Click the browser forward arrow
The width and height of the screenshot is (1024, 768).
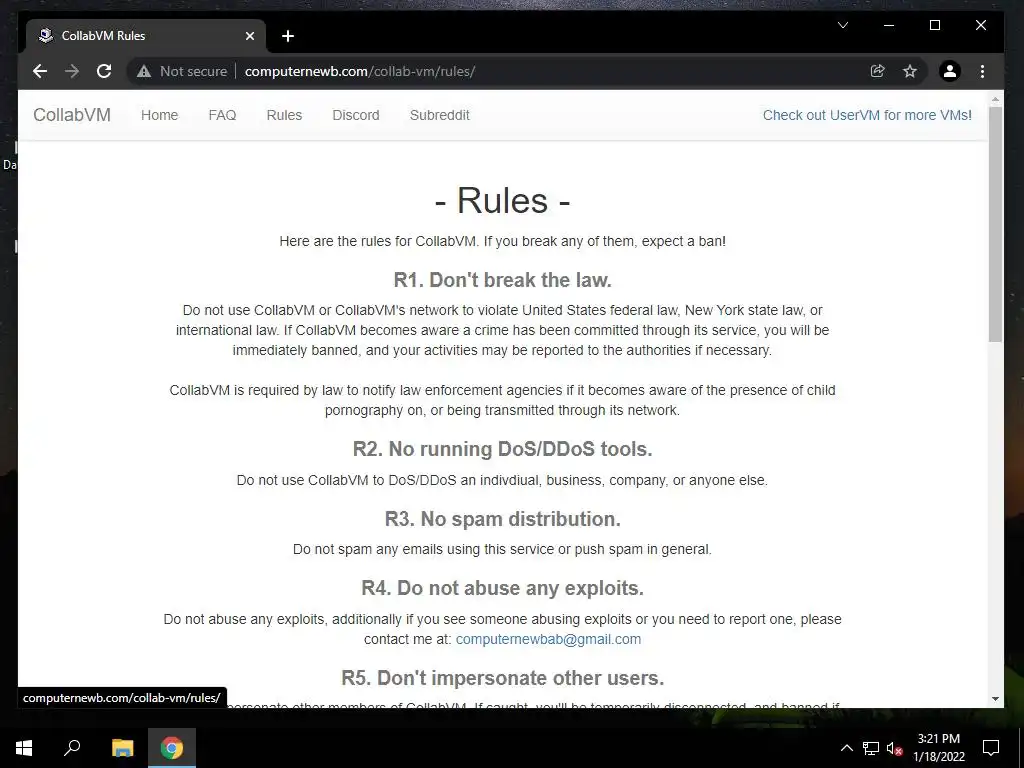pos(72,71)
